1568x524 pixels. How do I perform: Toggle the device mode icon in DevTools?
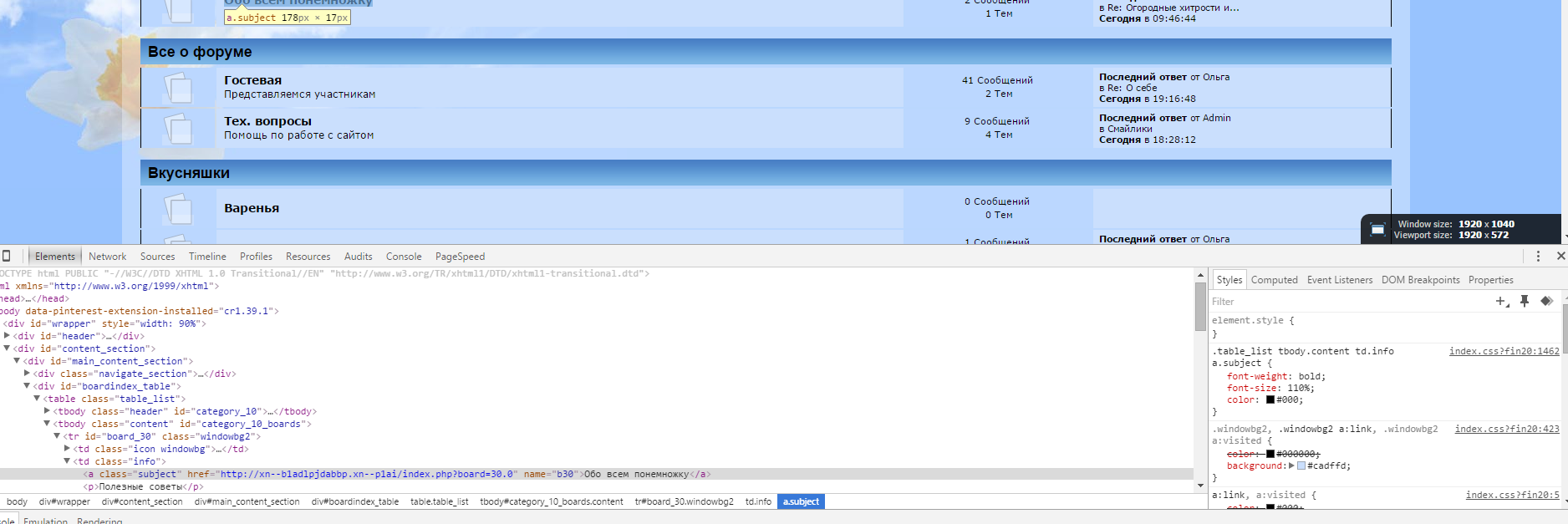point(5,256)
